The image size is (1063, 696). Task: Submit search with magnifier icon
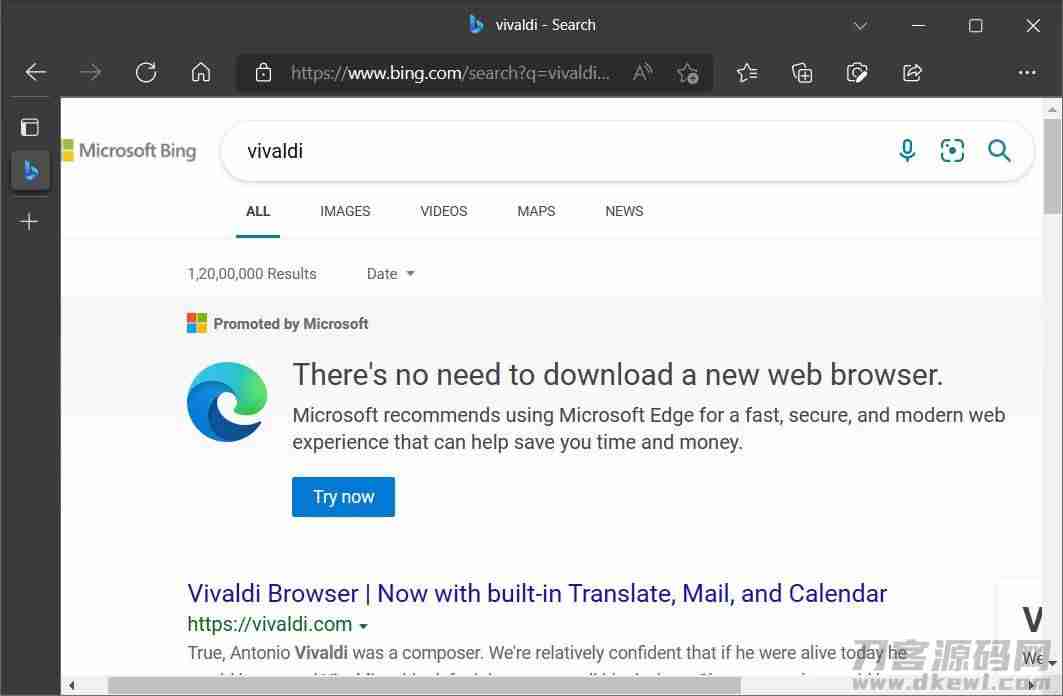(x=999, y=150)
